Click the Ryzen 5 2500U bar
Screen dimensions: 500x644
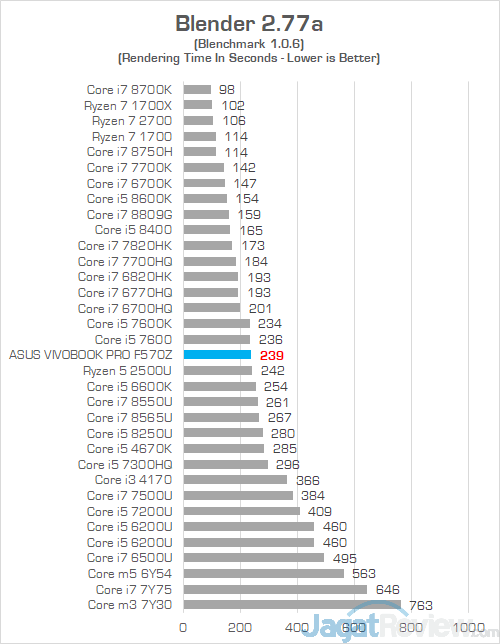(x=218, y=370)
